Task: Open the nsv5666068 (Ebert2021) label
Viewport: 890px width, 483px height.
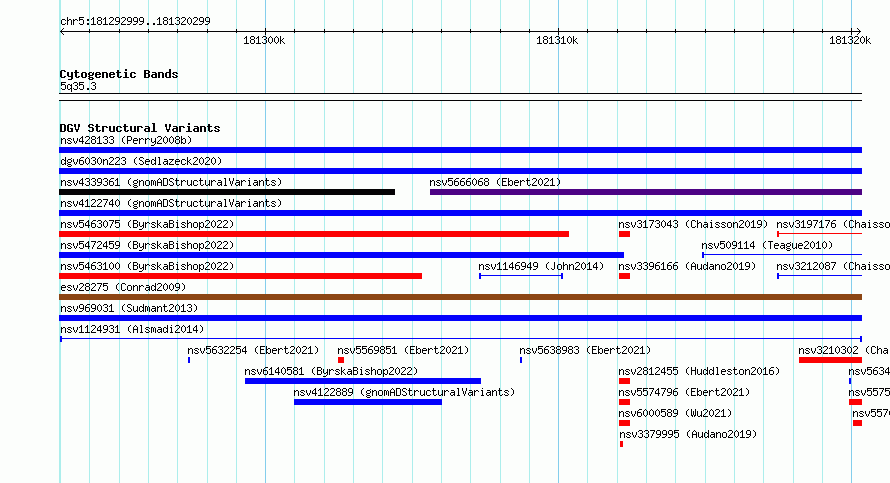Action: point(495,182)
